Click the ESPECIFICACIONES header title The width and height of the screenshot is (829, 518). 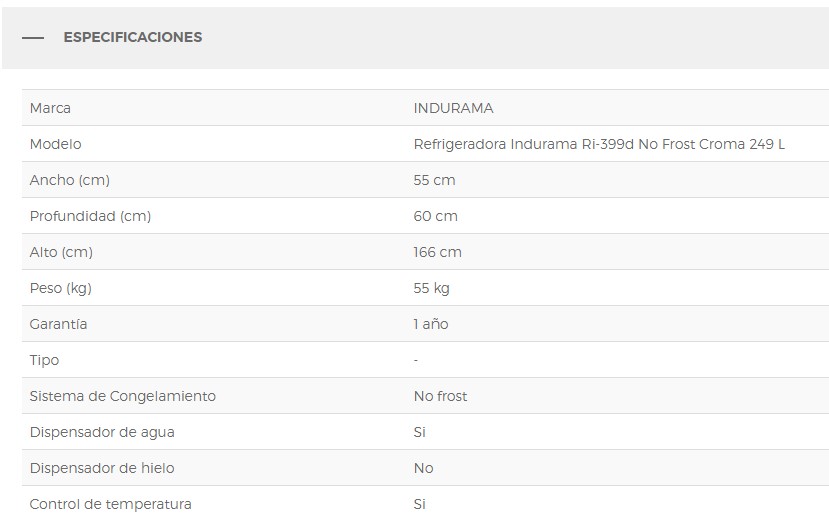(132, 37)
